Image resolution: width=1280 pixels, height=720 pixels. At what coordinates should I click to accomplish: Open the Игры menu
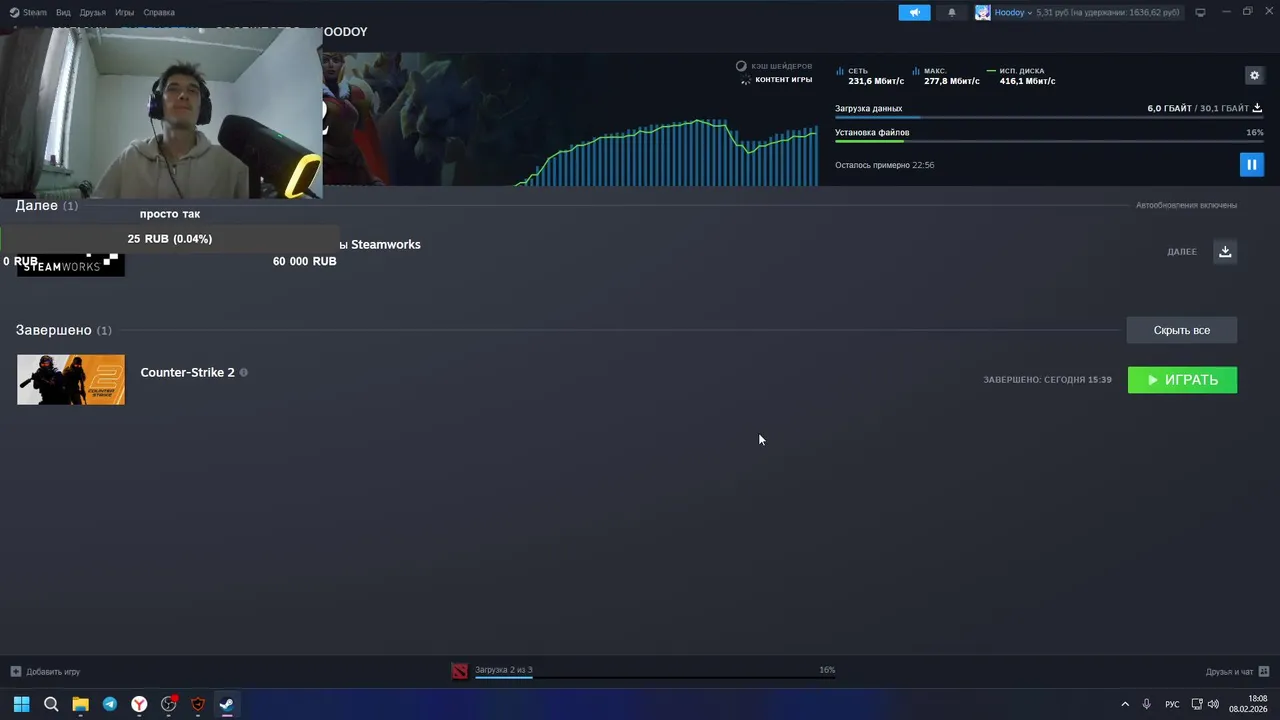point(124,12)
